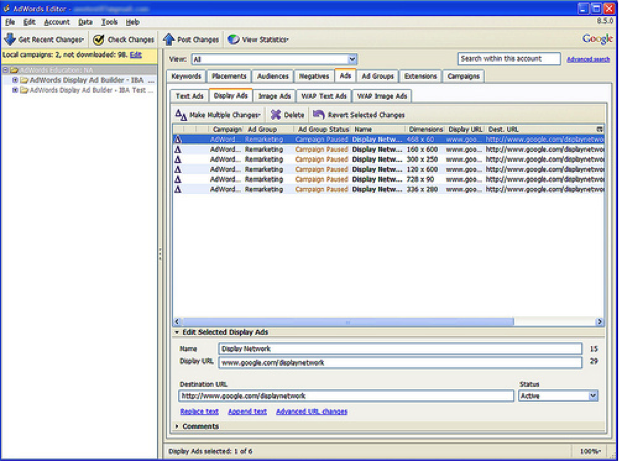Click the Post Changes up-arrow icon
Screen dimensions: 619x461
[169, 39]
